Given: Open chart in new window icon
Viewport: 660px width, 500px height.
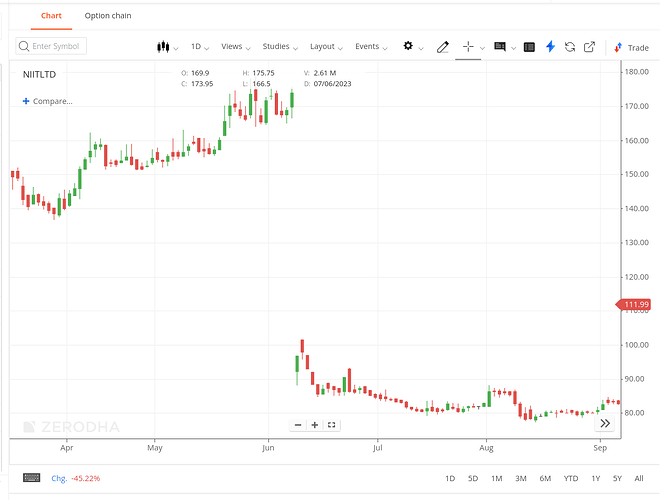Looking at the screenshot, I should (590, 47).
